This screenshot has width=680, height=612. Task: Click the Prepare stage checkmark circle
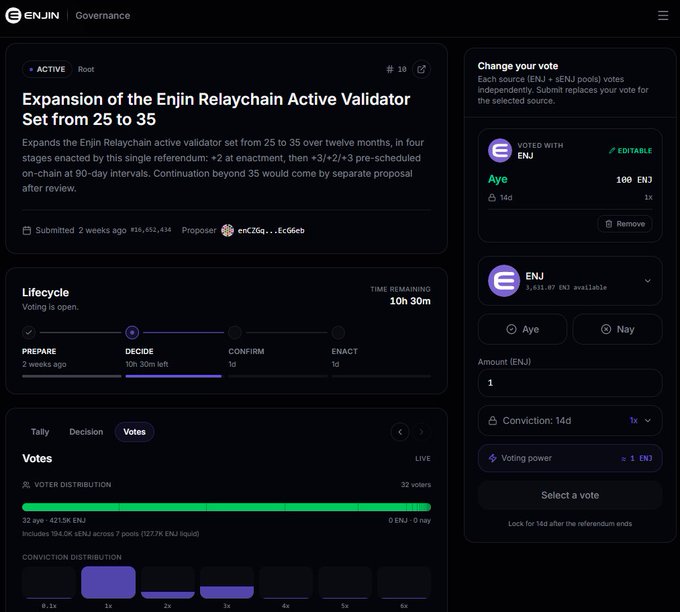click(29, 333)
